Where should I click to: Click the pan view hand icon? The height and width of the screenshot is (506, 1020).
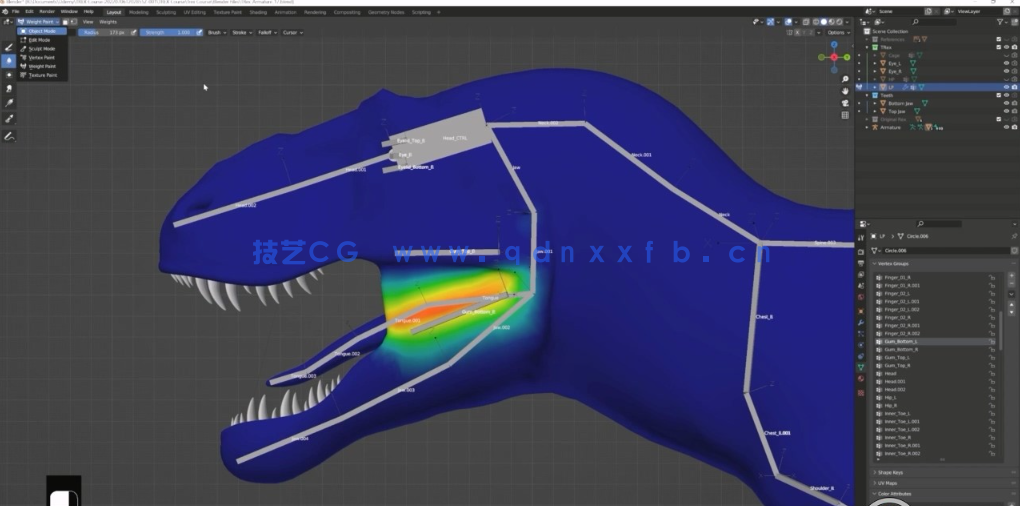click(845, 91)
